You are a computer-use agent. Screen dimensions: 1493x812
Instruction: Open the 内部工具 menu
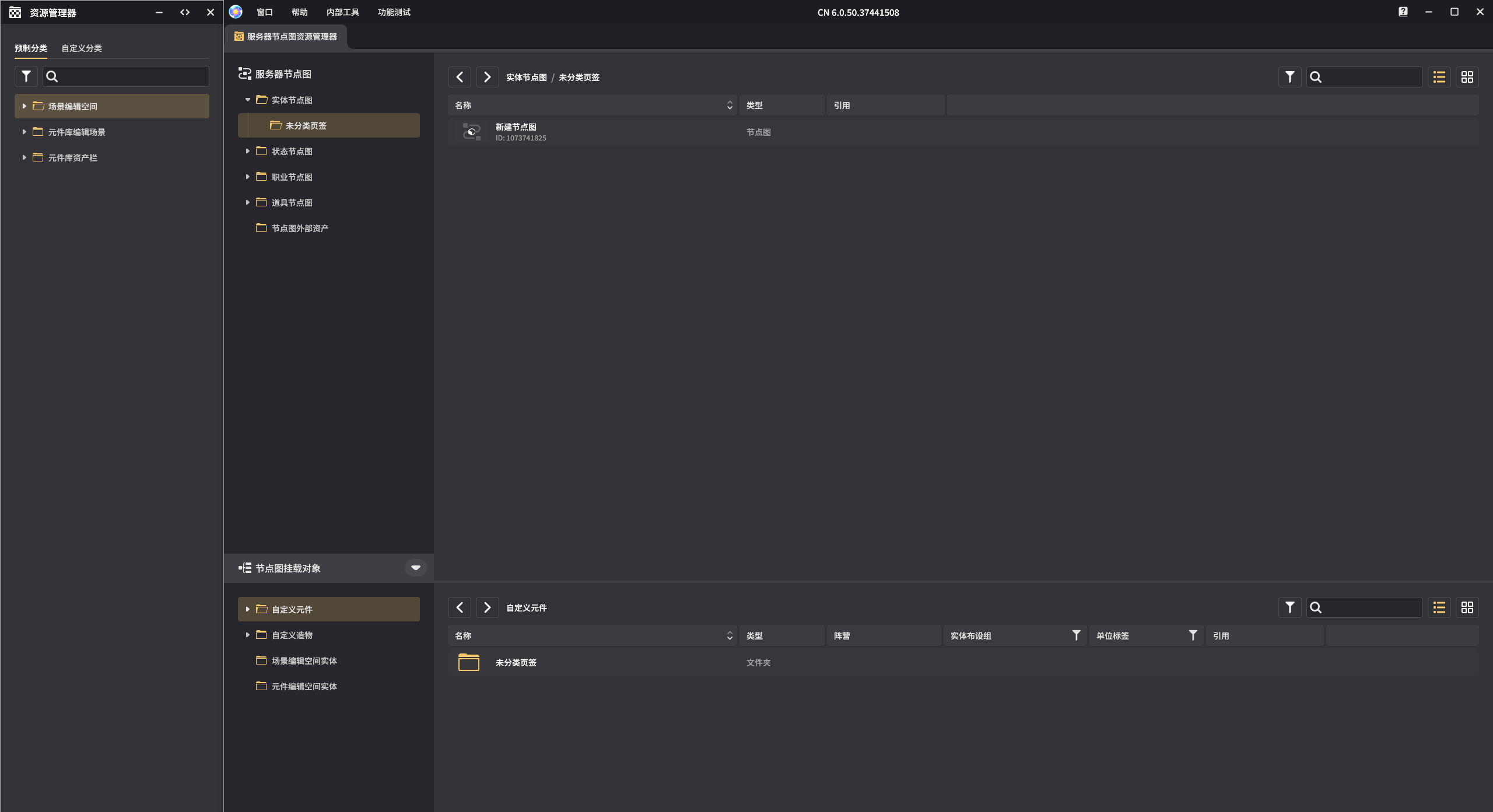342,12
